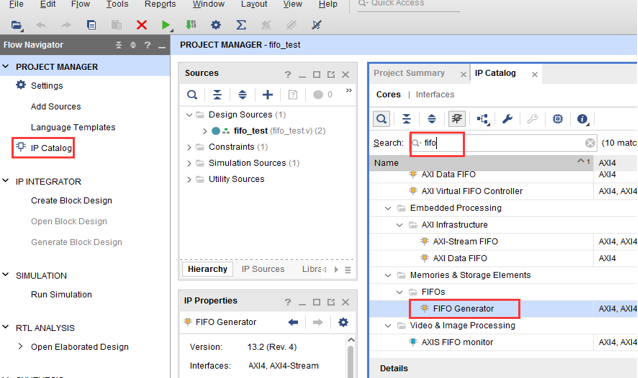Click the IP Catalog search field
The height and width of the screenshot is (378, 638).
[503, 143]
